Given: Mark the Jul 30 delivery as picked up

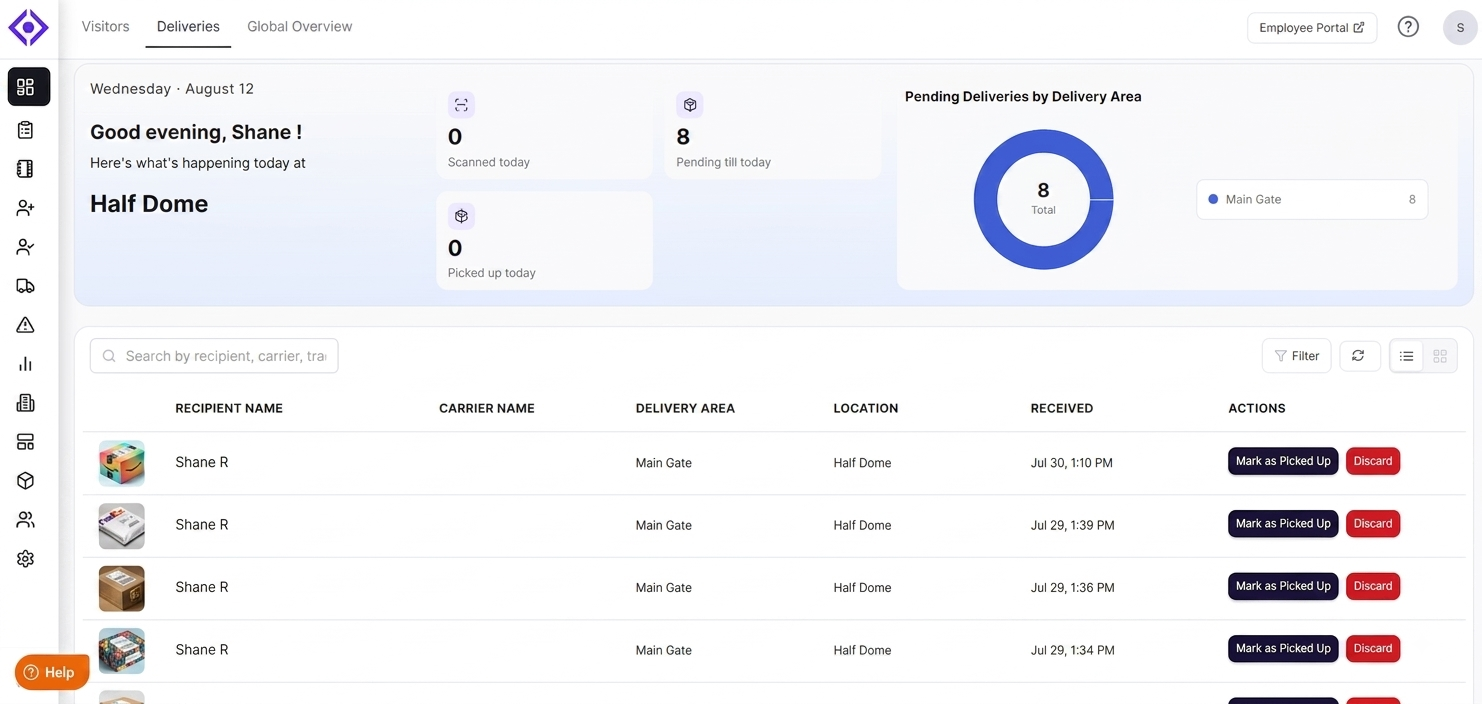Looking at the screenshot, I should point(1283,461).
